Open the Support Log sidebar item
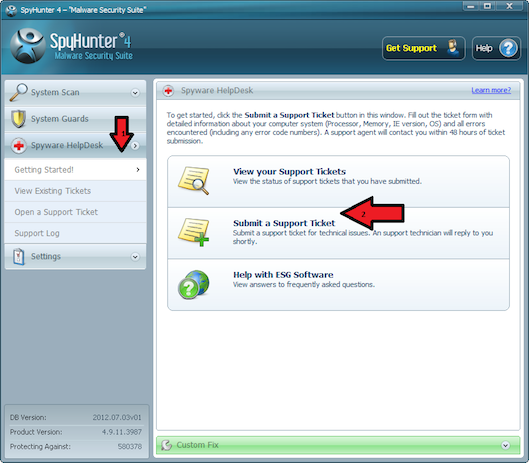The height and width of the screenshot is (463, 529). (76, 233)
